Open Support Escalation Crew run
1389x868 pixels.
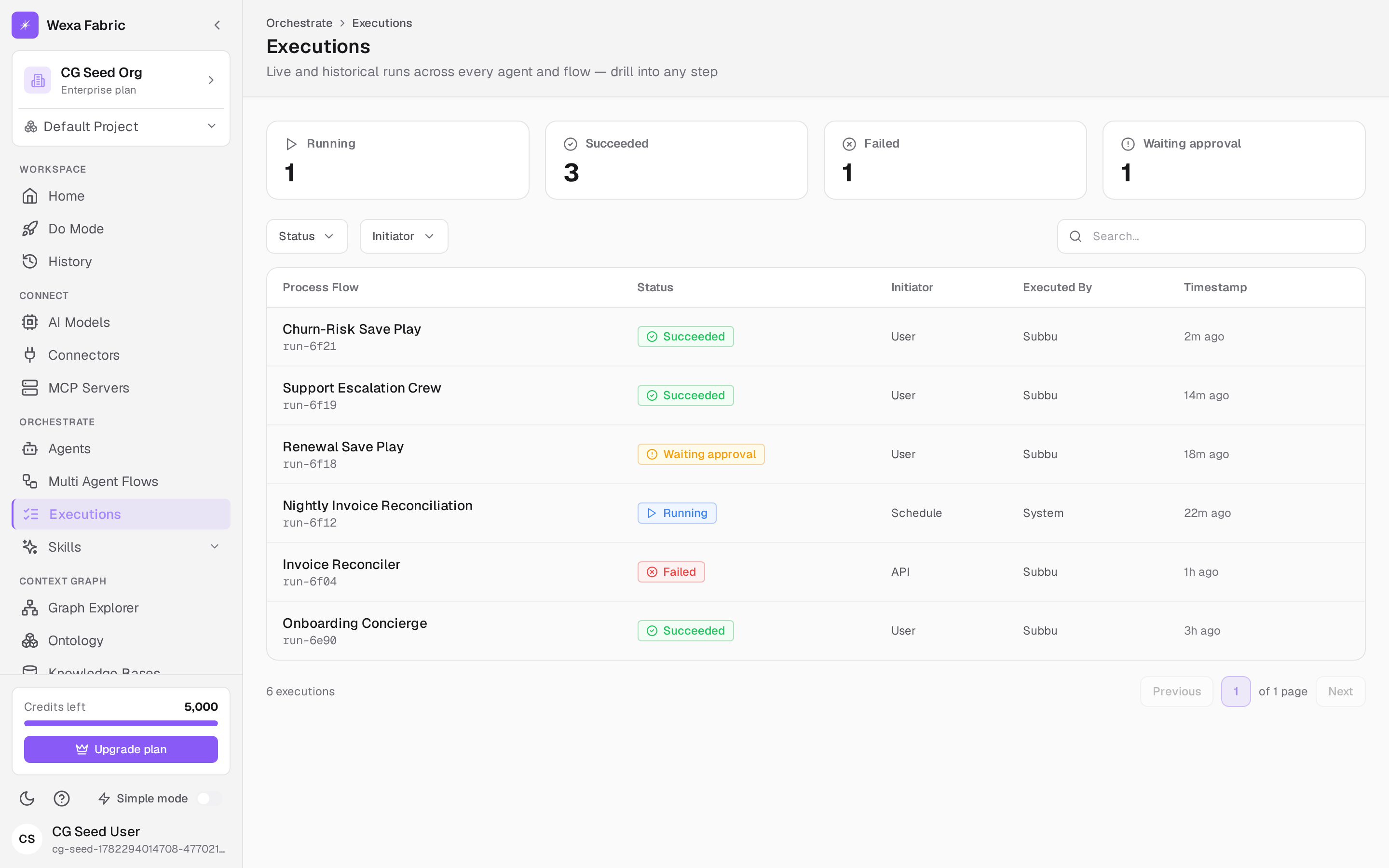point(816,395)
